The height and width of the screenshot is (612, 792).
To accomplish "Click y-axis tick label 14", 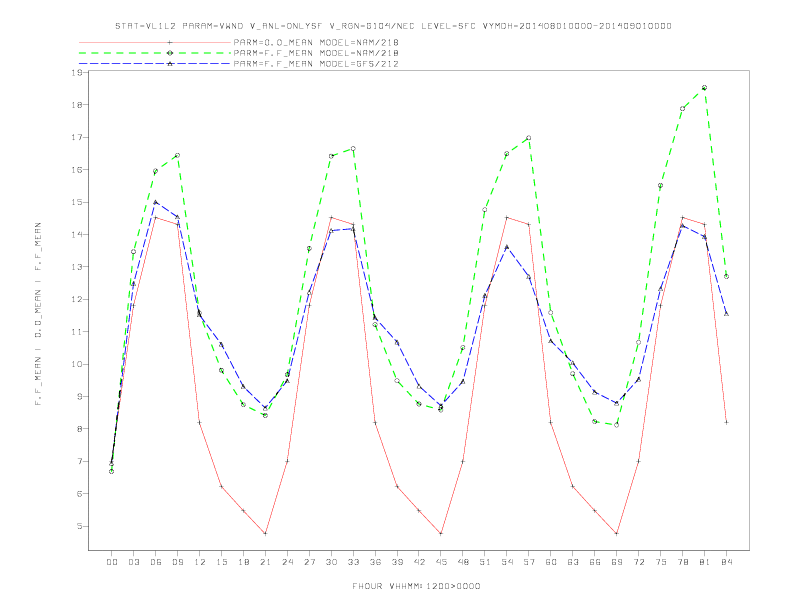I will point(77,235).
